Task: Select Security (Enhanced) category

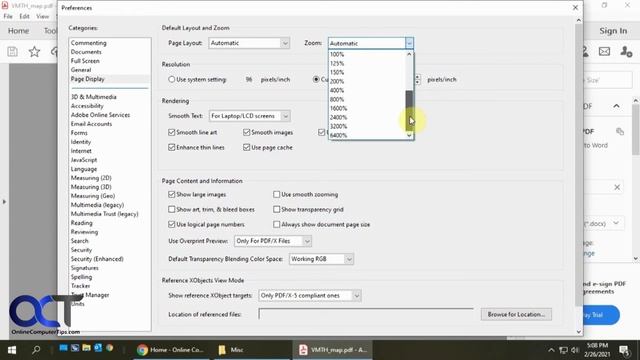Action: click(x=97, y=259)
